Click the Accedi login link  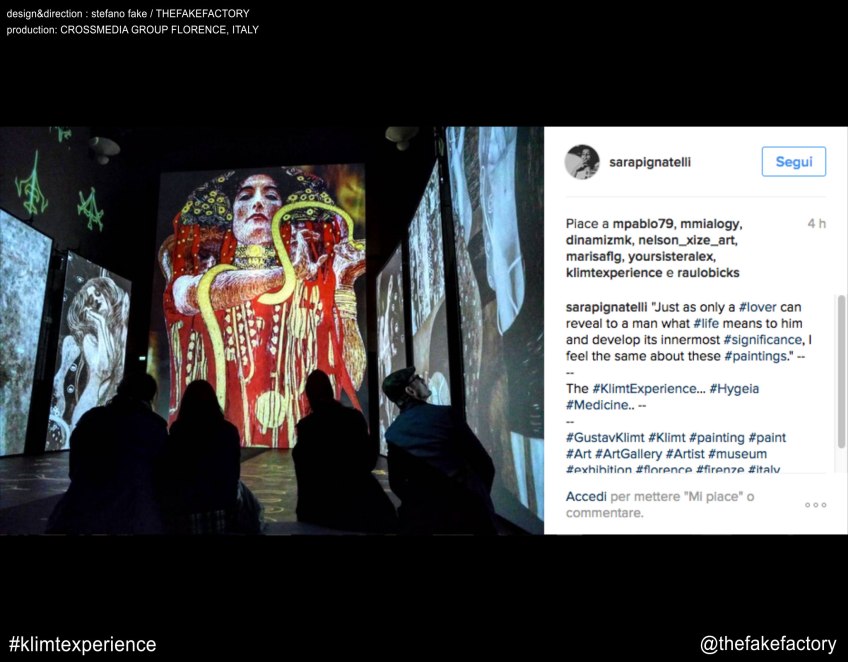tap(586, 496)
